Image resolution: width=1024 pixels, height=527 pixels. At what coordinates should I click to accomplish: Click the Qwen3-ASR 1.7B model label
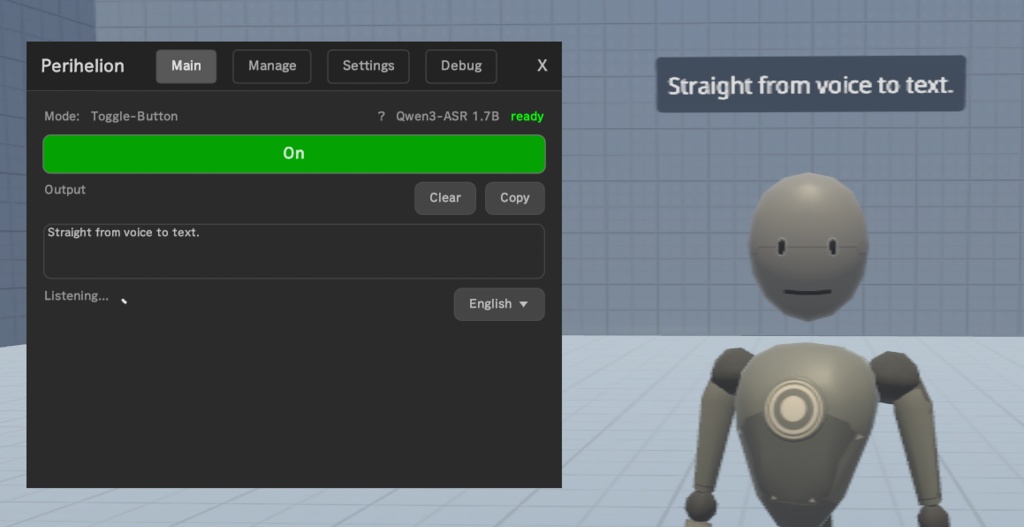pos(447,116)
